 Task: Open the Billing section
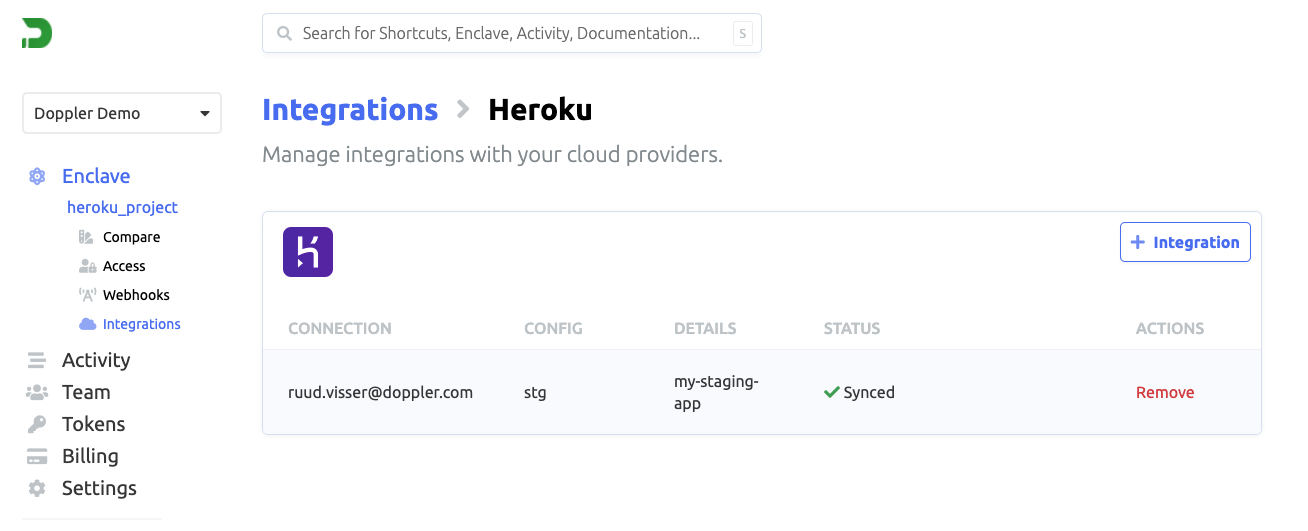pos(90,456)
